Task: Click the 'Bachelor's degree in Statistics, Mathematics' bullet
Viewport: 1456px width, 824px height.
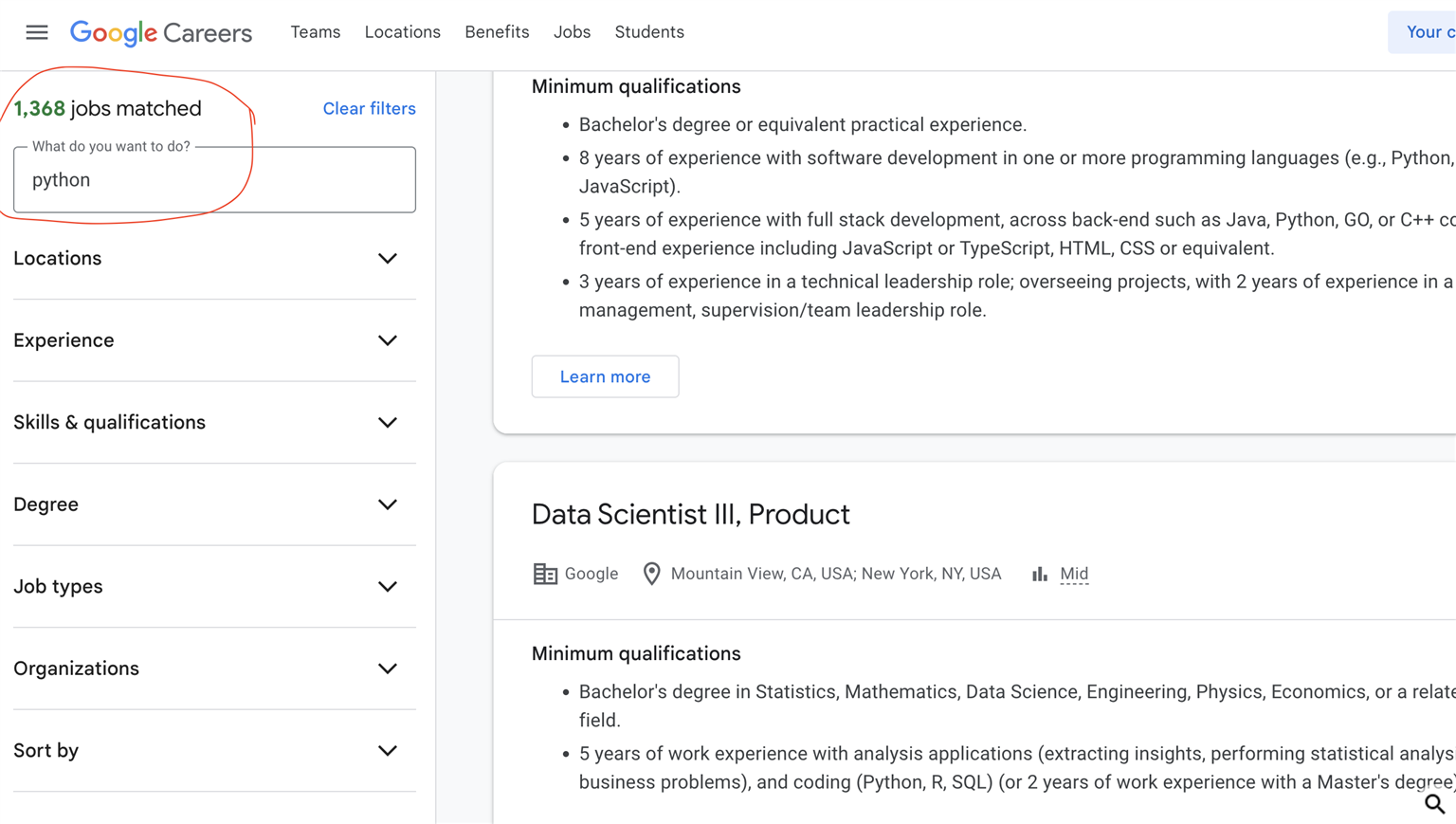Action: point(1017,706)
